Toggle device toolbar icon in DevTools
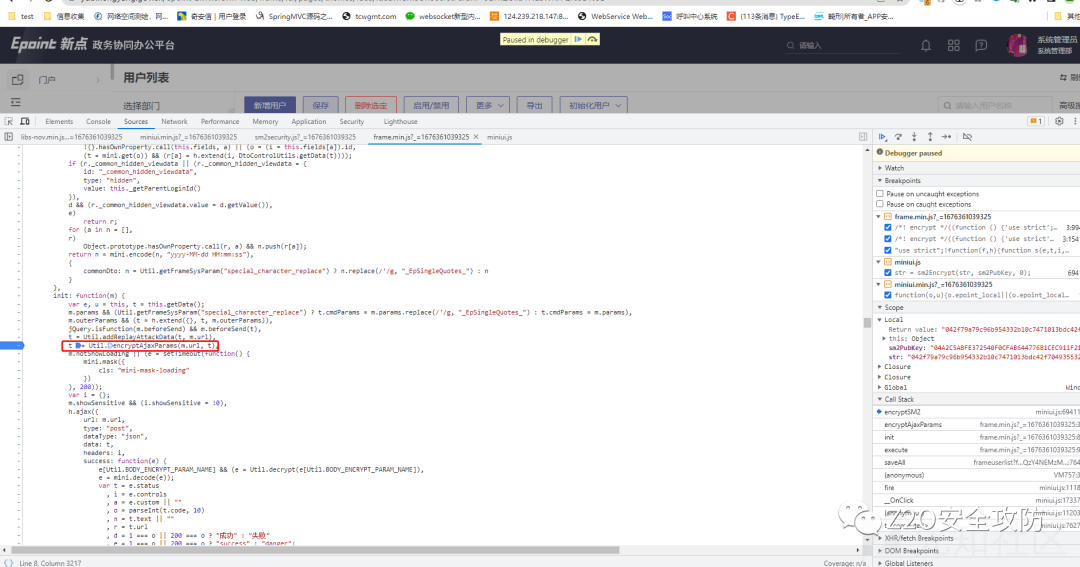The height and width of the screenshot is (567, 1080). pyautogui.click(x=25, y=121)
